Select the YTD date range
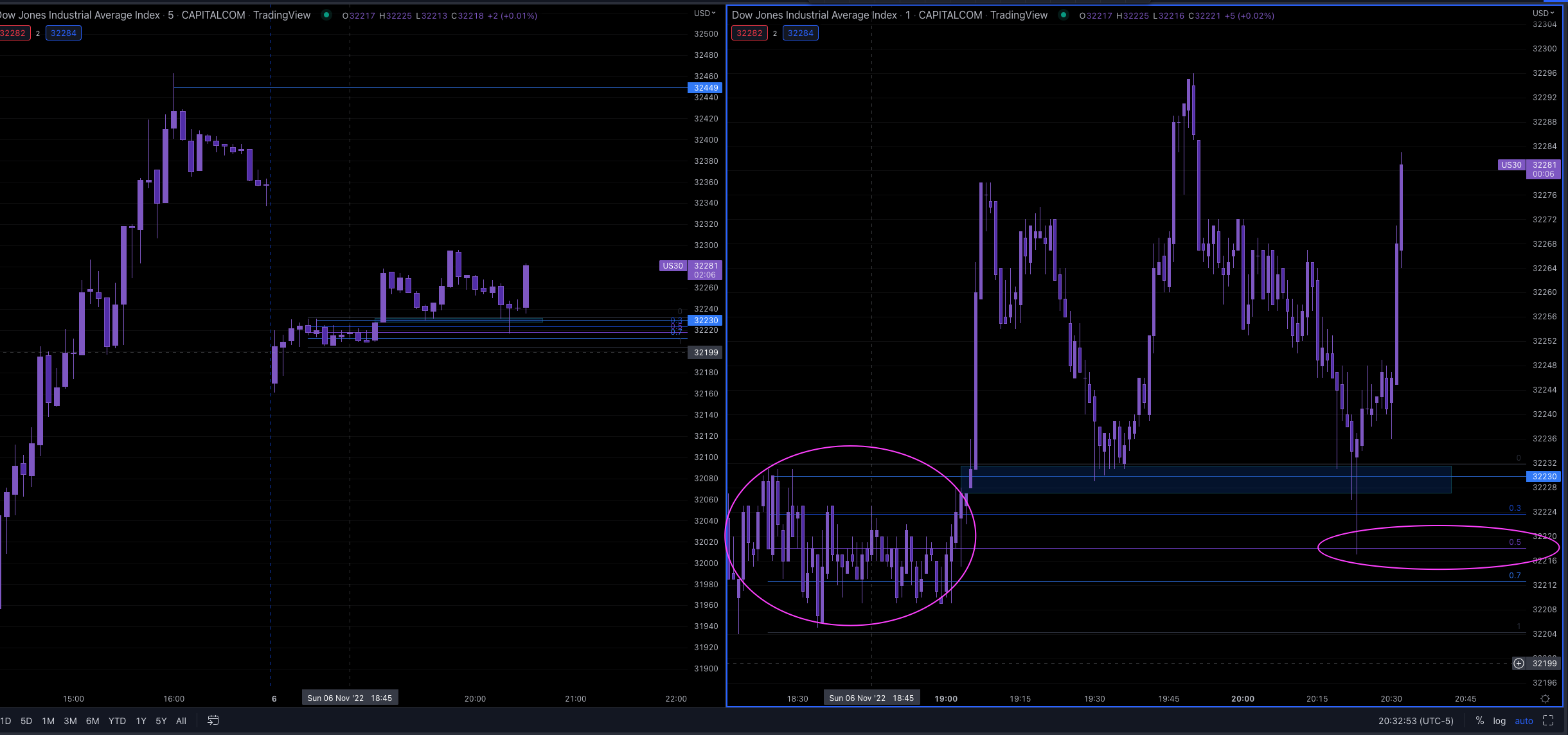1568x735 pixels. click(x=117, y=721)
